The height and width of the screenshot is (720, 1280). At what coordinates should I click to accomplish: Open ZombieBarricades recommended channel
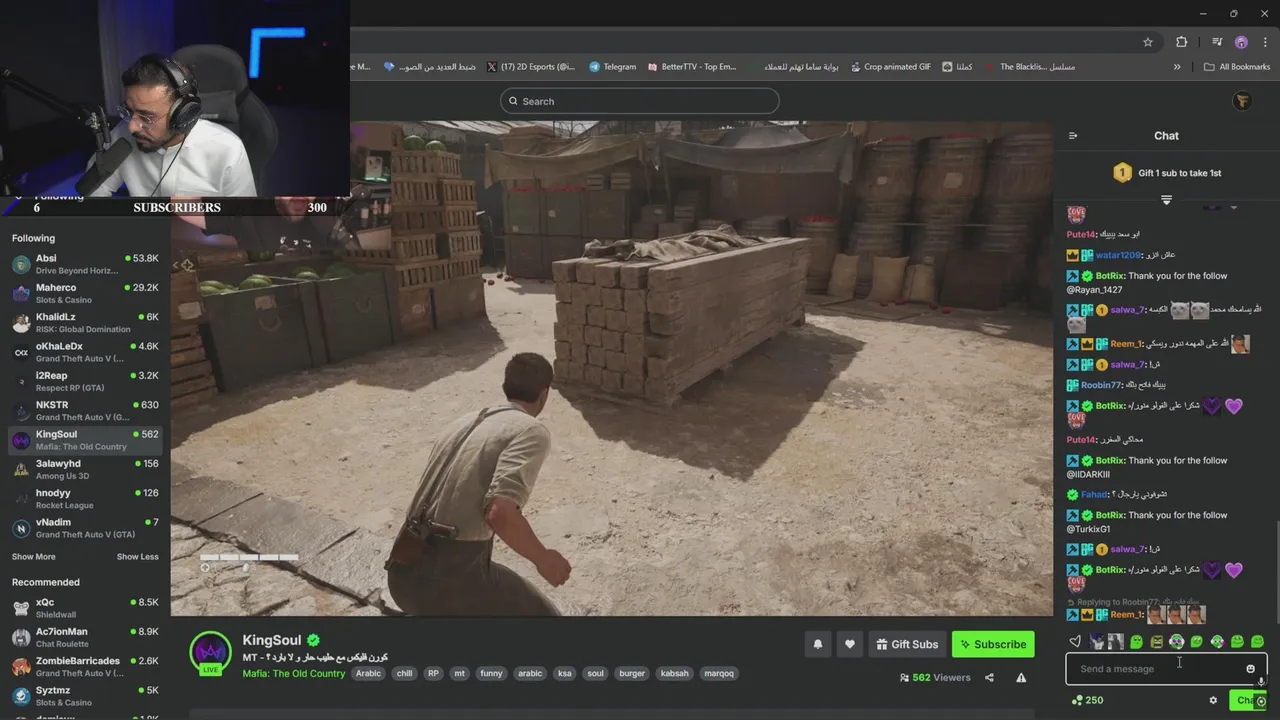[x=85, y=667]
